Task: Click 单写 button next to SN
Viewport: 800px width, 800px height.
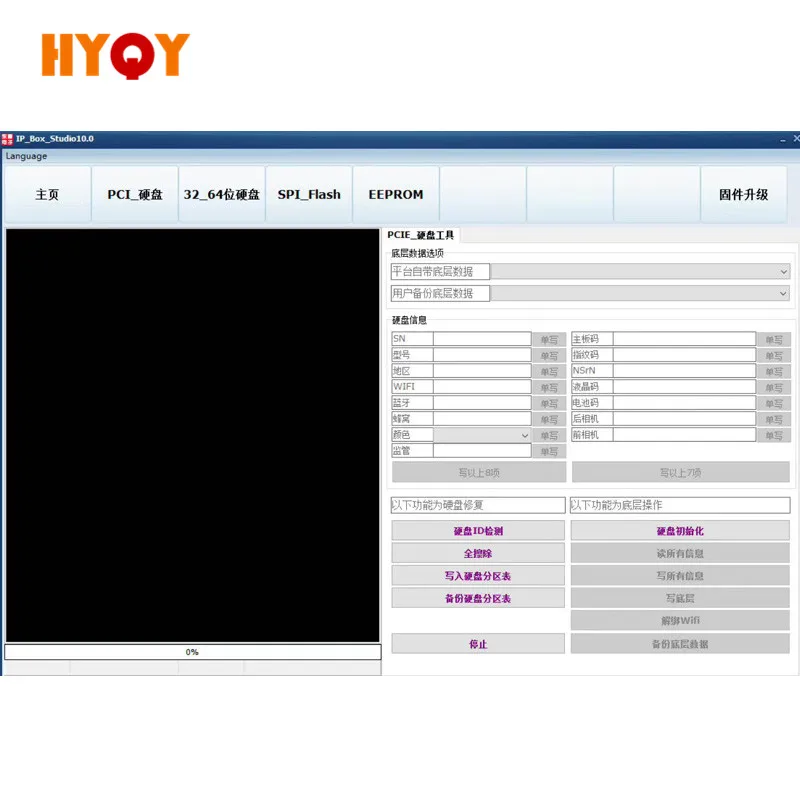Action: [x=549, y=339]
